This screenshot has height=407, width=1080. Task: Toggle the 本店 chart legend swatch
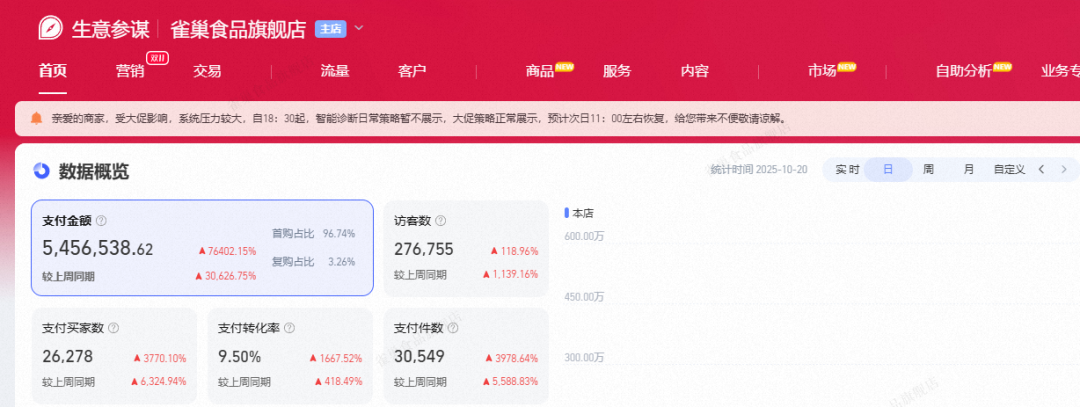click(567, 213)
